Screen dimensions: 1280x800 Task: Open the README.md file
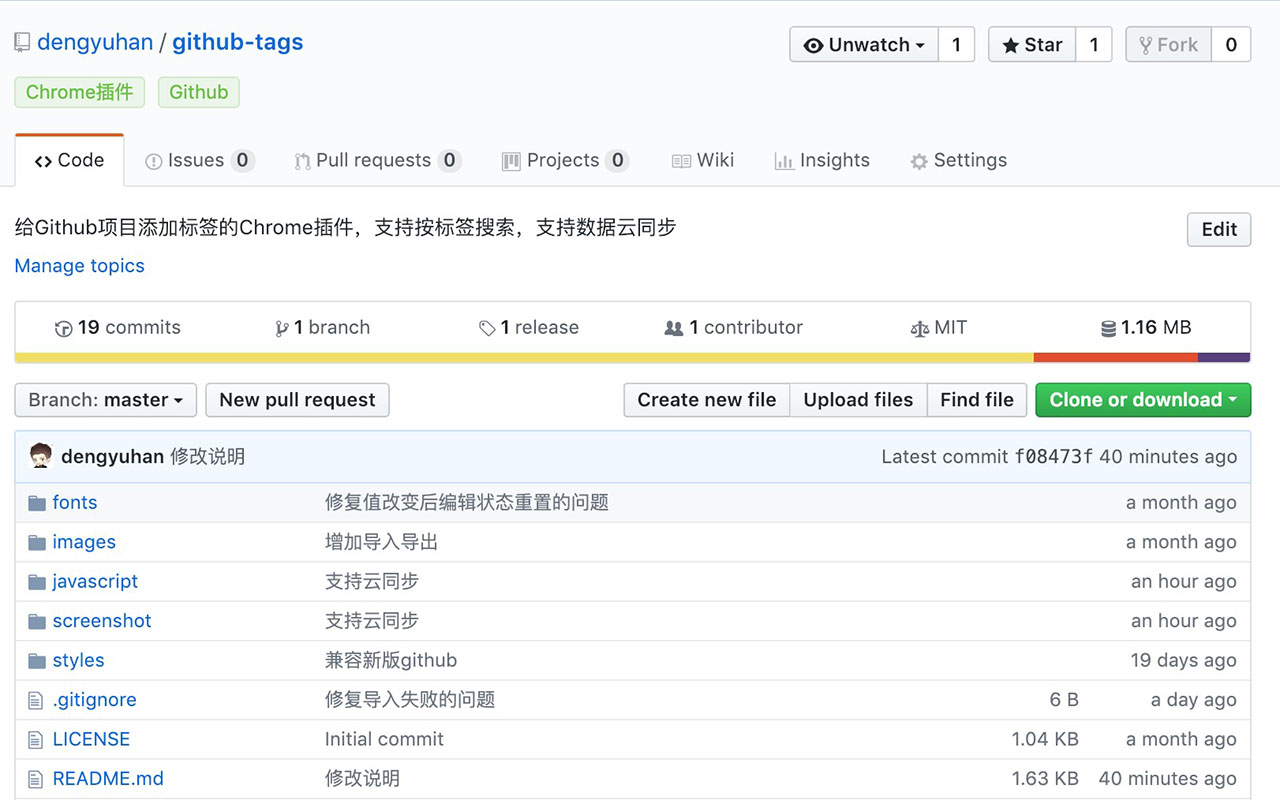coord(108,778)
